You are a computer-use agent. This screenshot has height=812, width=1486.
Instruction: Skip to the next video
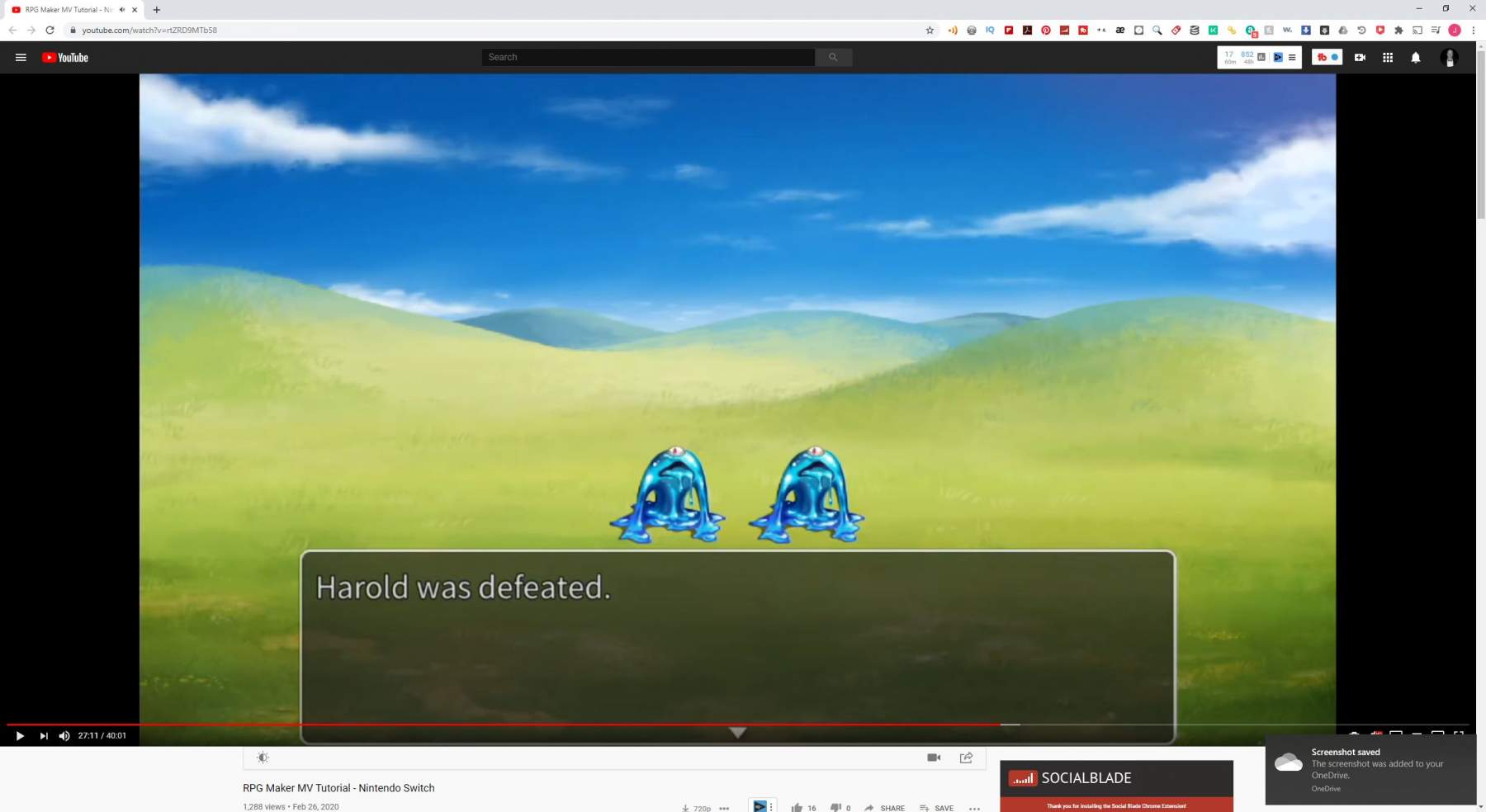44,735
